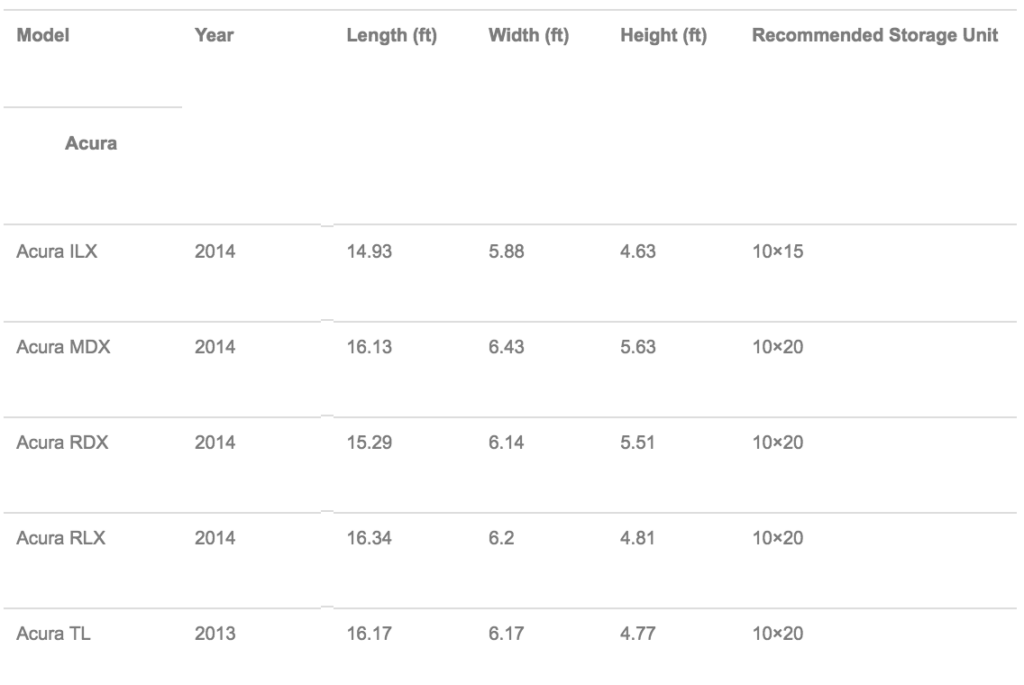Viewport: 1024px width, 685px height.
Task: Select the Acura ILX model cell
Action: pyautogui.click(x=56, y=252)
